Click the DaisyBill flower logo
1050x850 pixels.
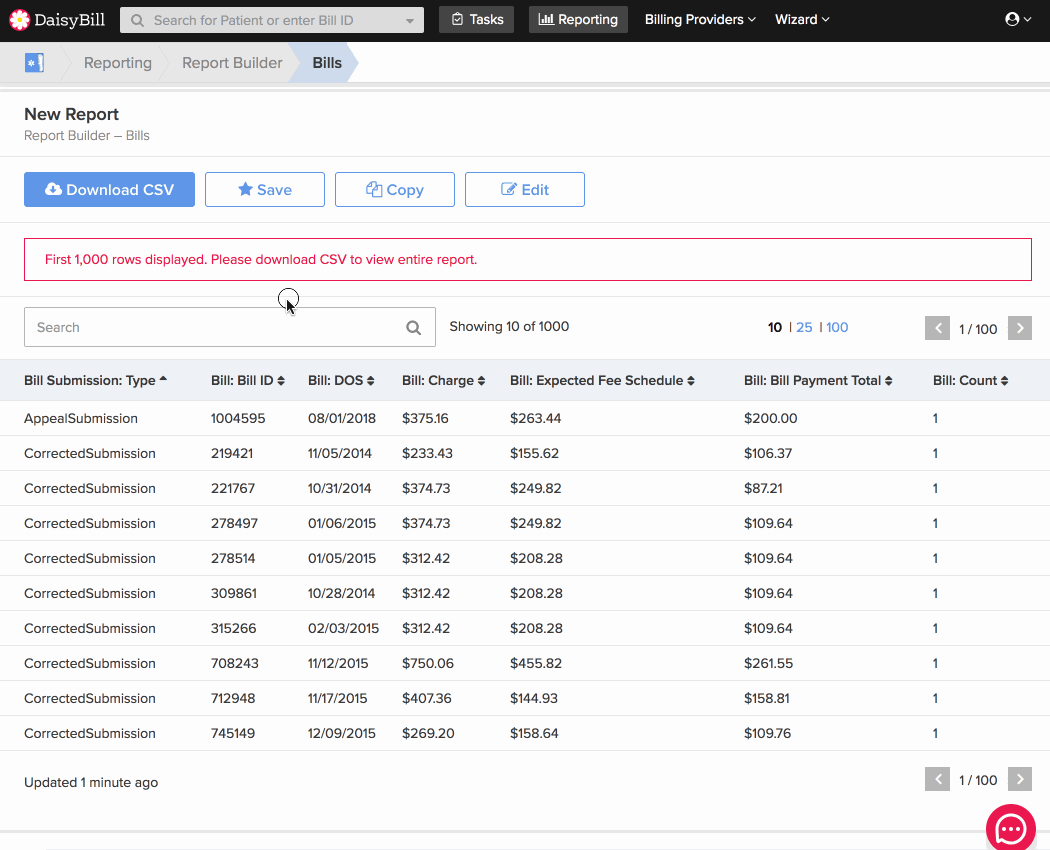click(19, 20)
